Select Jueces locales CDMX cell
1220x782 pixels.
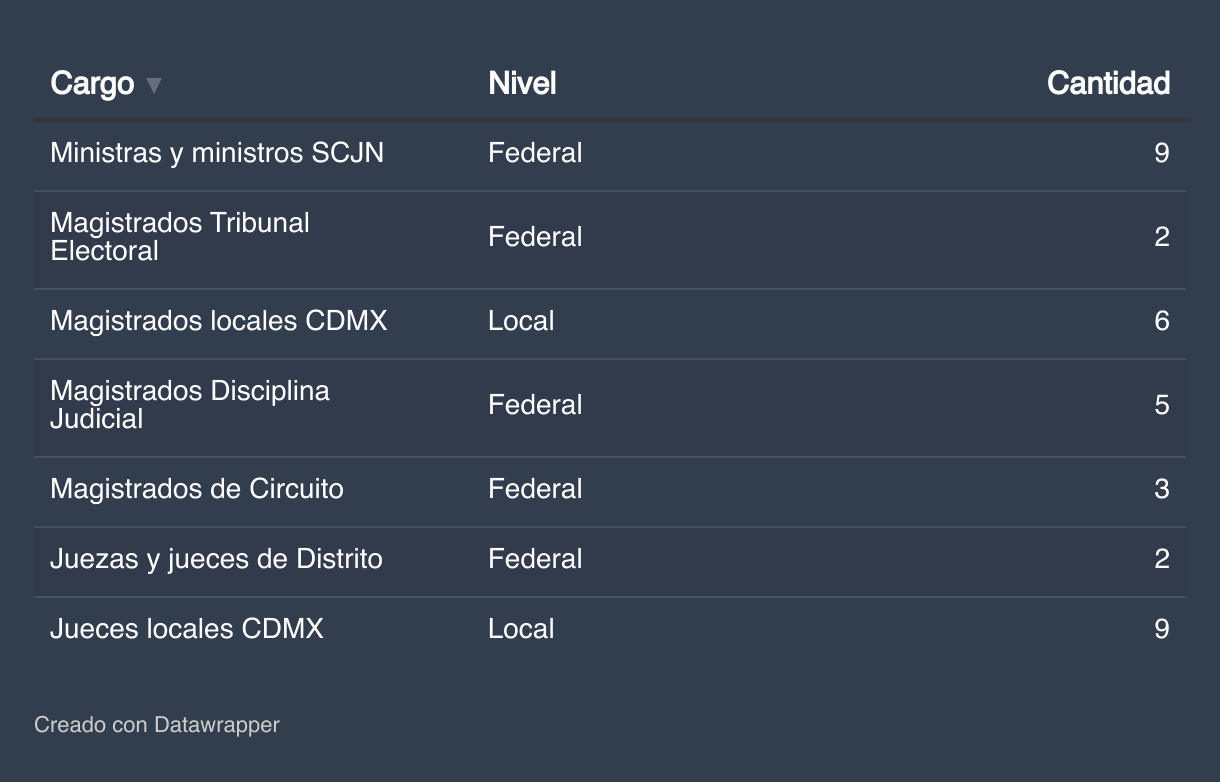click(187, 629)
